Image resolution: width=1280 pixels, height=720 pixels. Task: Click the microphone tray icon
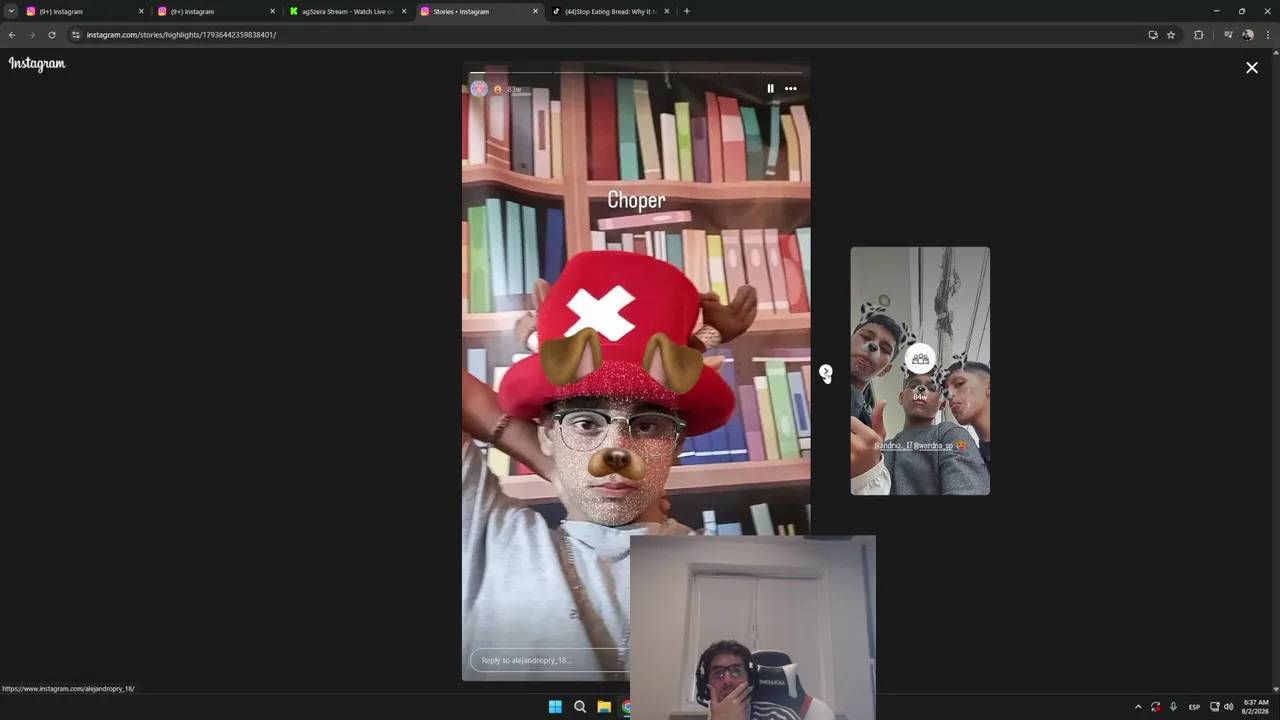coord(1173,707)
